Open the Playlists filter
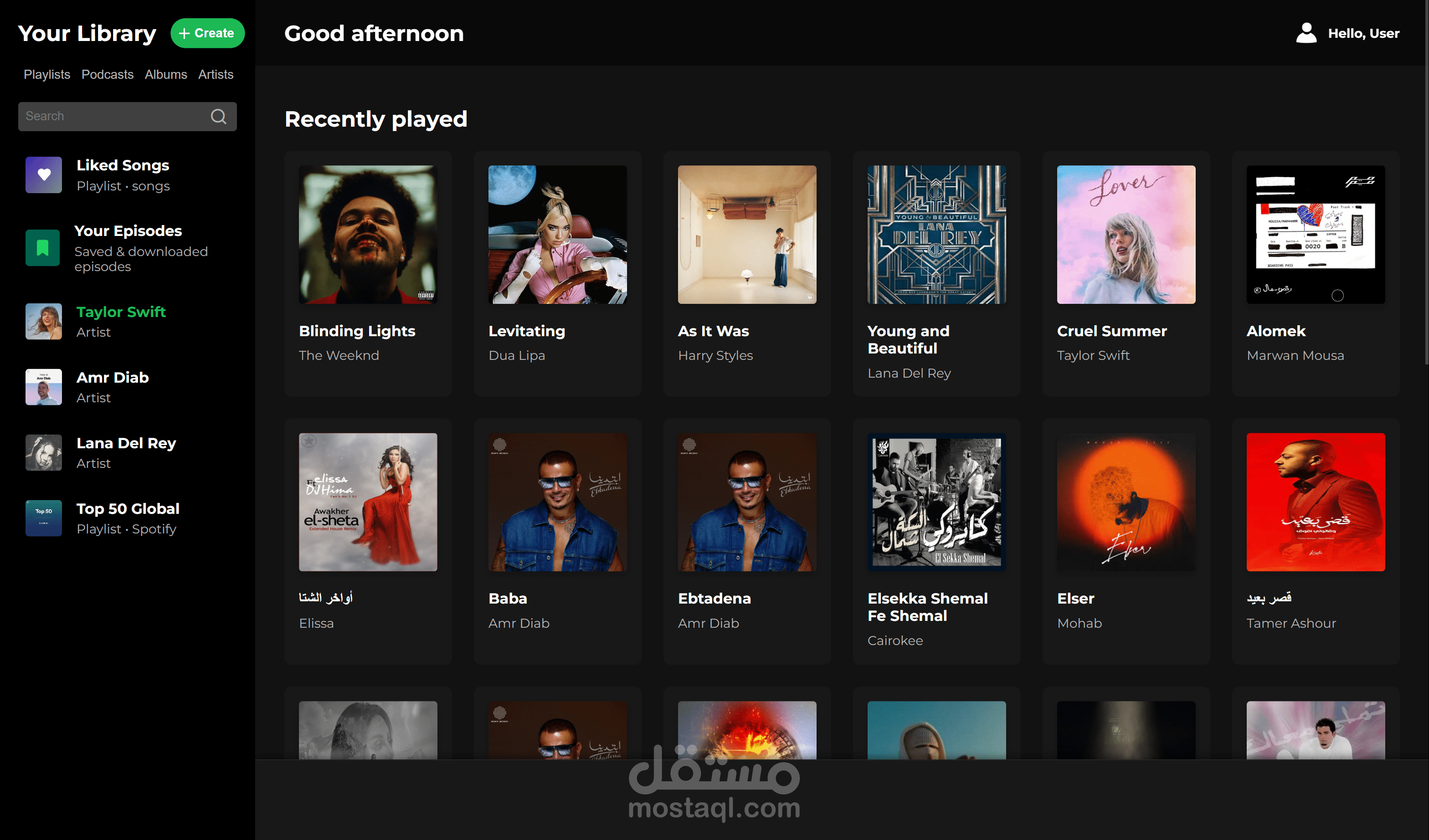This screenshot has width=1429, height=840. (x=47, y=74)
